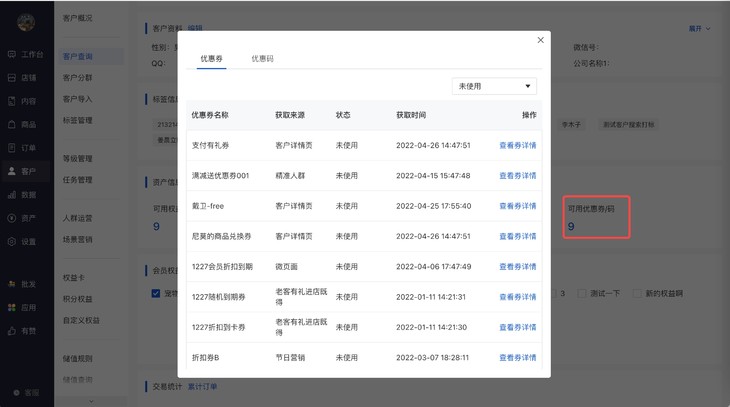Open the 未使用 status filter dropdown
730x407 pixels.
494,87
